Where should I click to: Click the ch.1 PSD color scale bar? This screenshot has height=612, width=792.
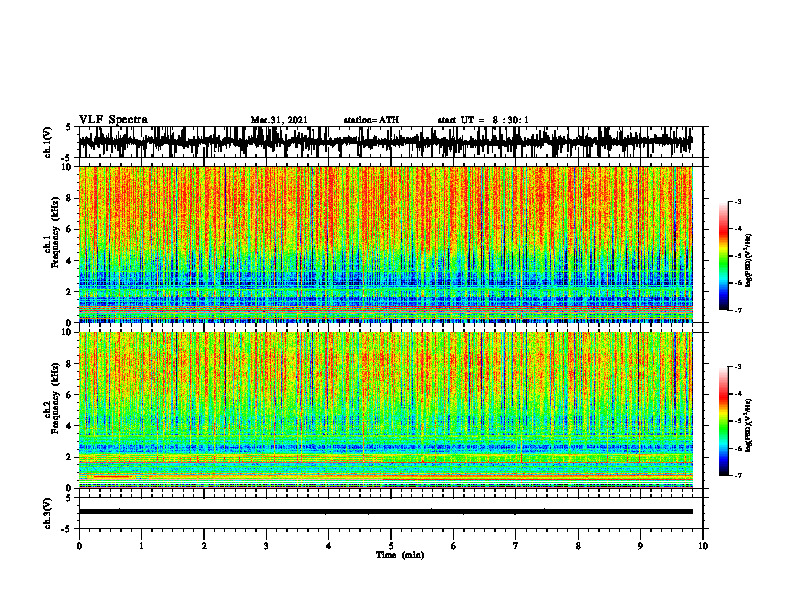click(724, 256)
